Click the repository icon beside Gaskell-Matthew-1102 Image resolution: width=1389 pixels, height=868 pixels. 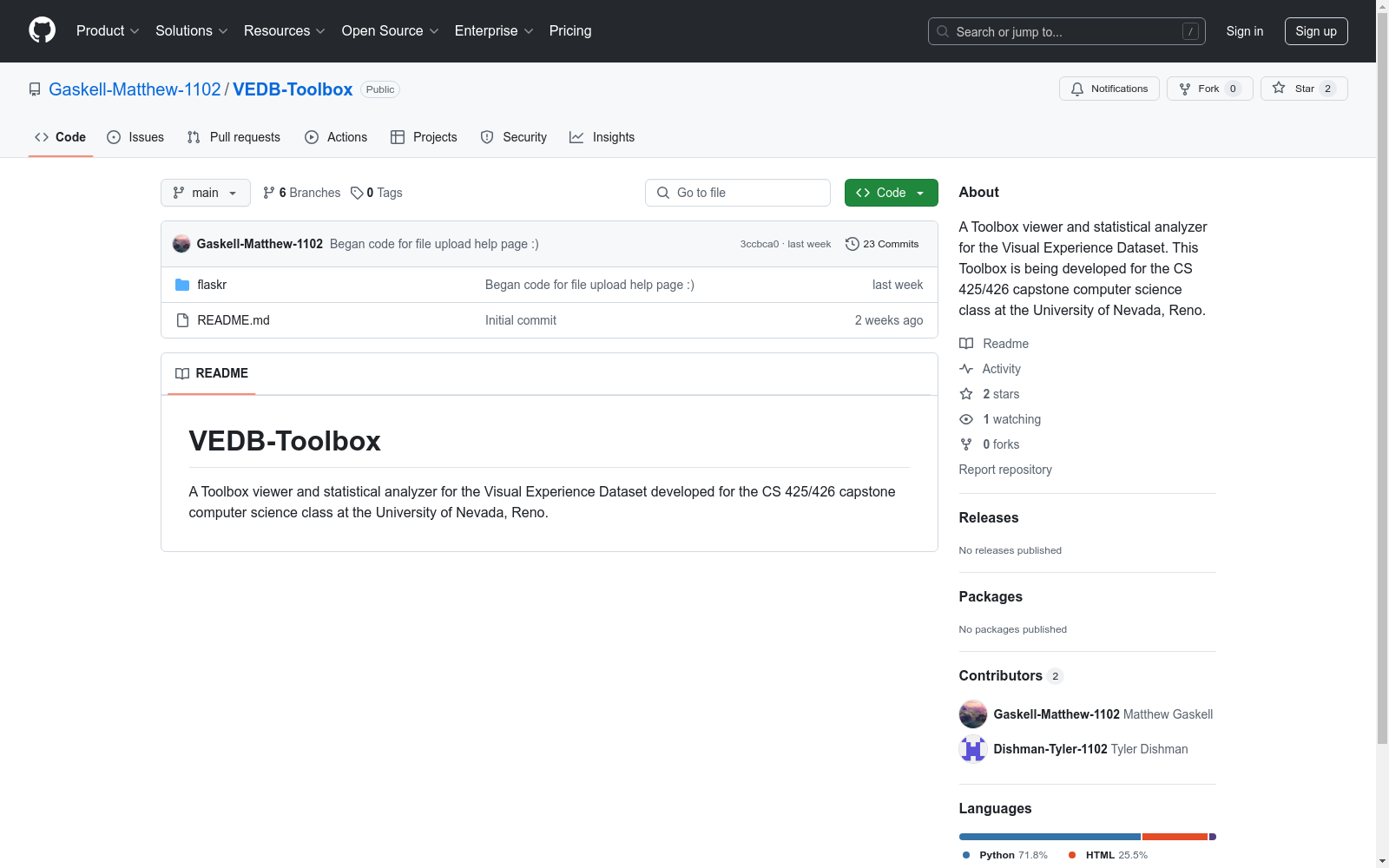pyautogui.click(x=35, y=89)
